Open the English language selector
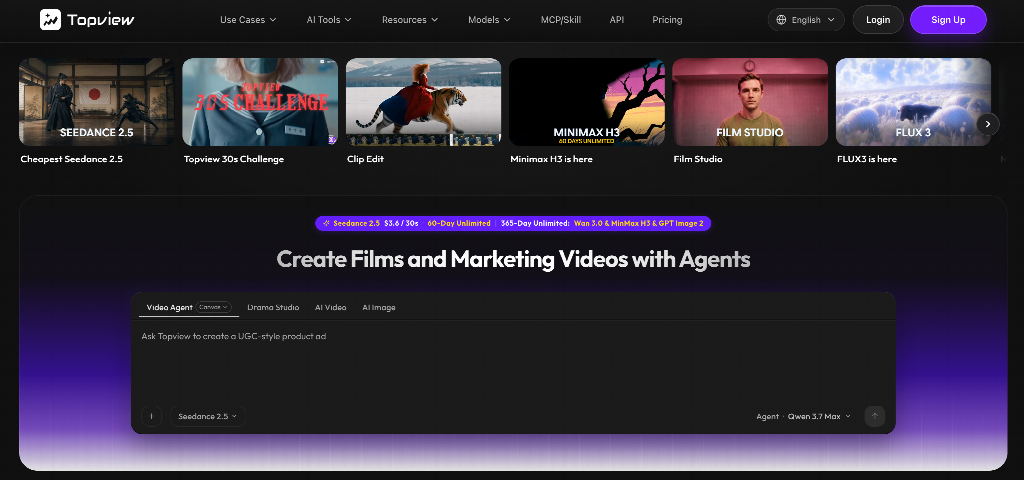The image size is (1024, 480). click(806, 20)
